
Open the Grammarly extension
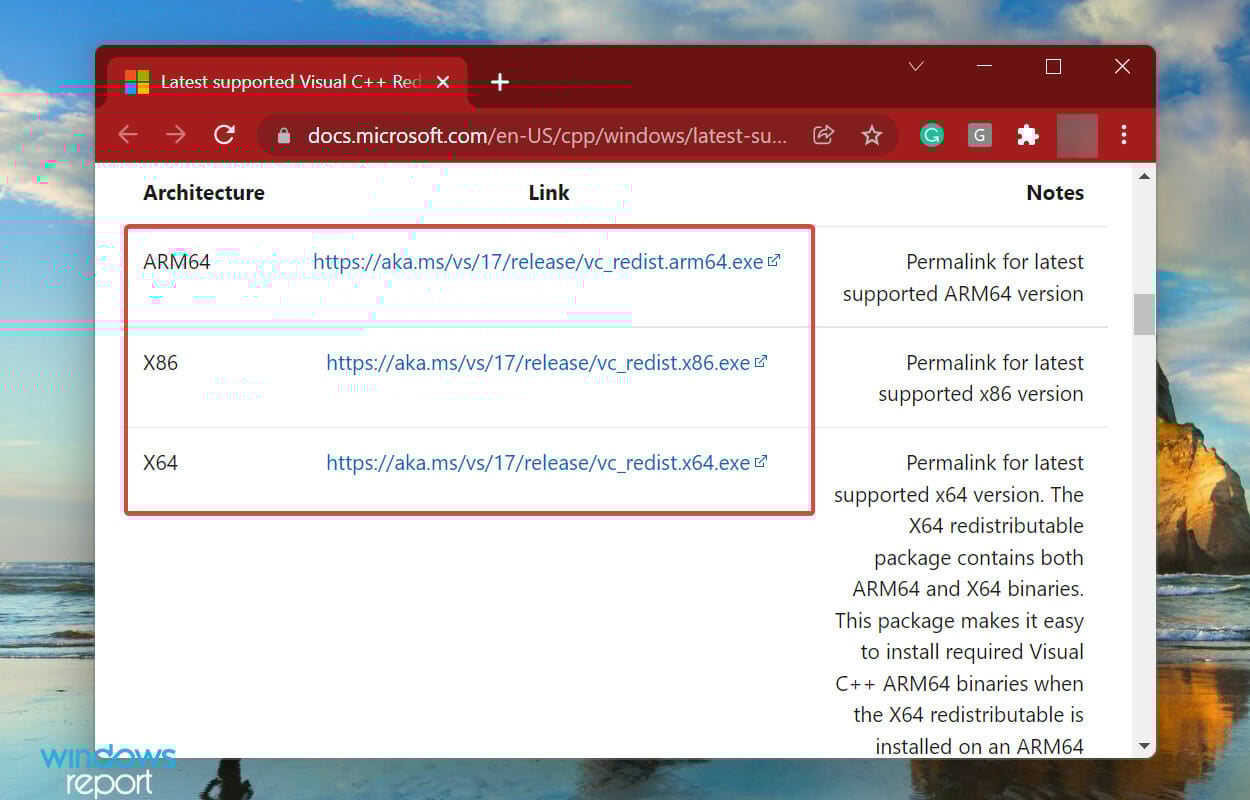coord(932,135)
